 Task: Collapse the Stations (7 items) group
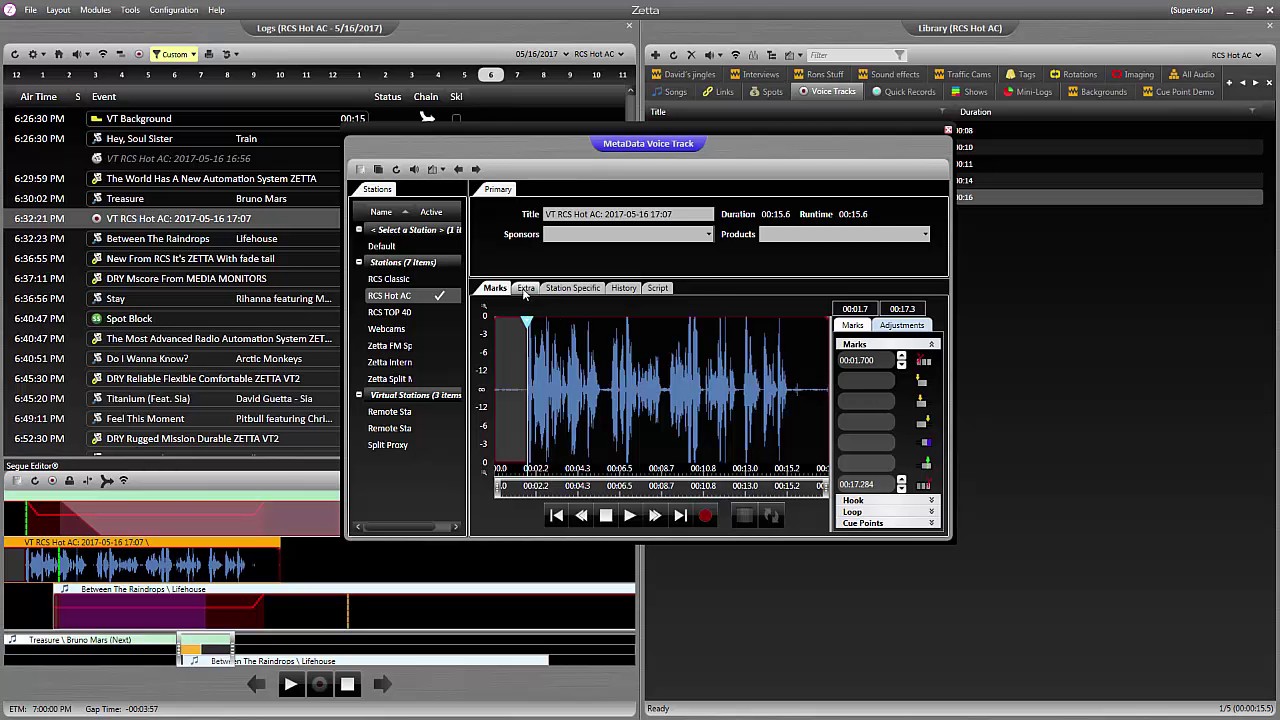tap(359, 262)
